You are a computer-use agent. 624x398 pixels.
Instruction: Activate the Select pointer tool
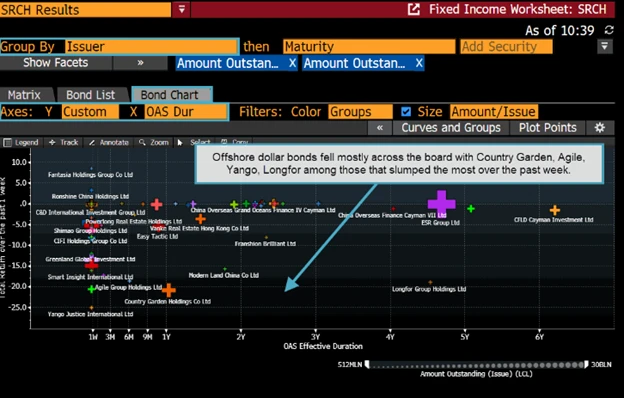tap(194, 142)
